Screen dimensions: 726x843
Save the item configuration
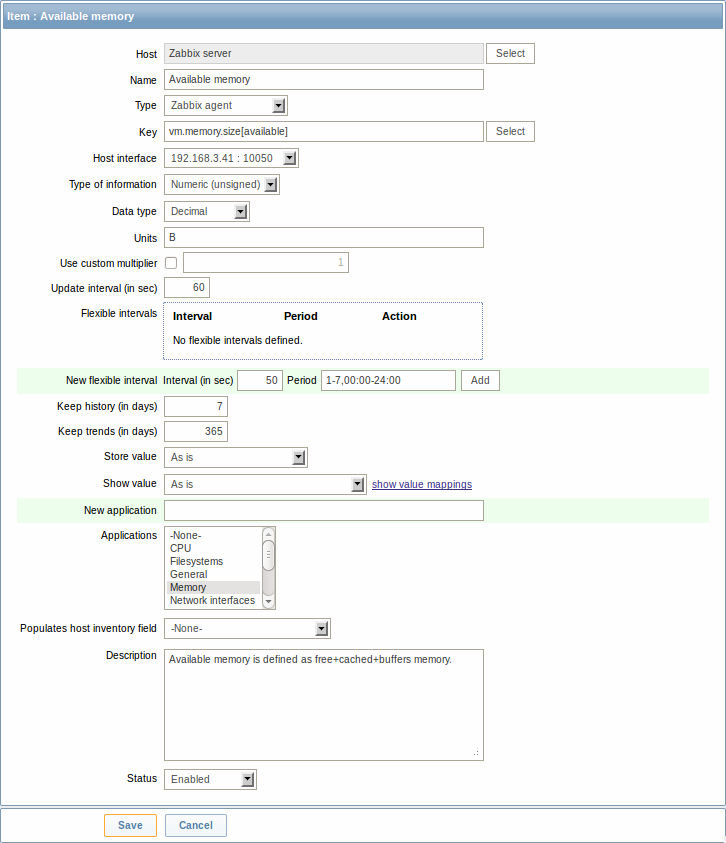[130, 825]
